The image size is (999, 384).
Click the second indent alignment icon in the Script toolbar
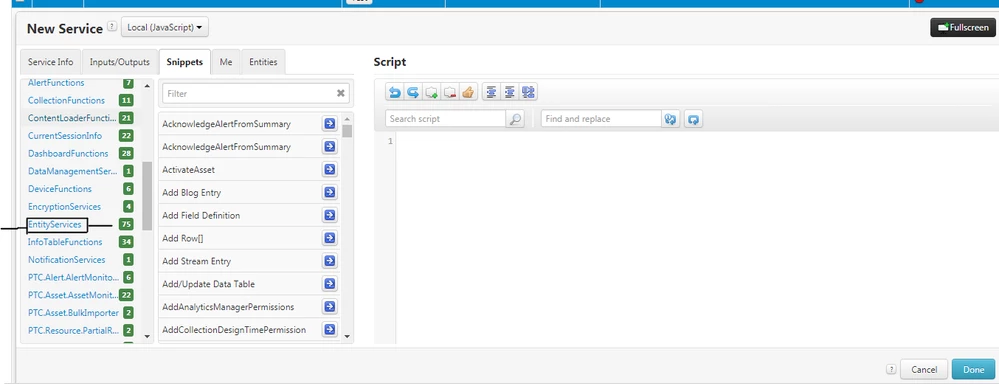pos(510,92)
